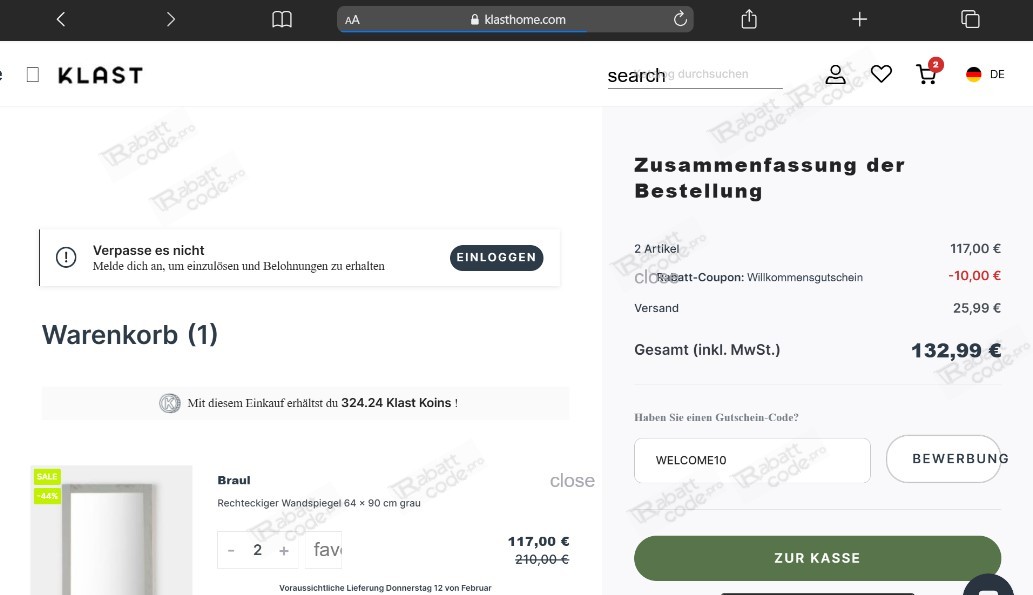
Task: Open Safari bookmarks sidebar icon
Action: pos(281,19)
